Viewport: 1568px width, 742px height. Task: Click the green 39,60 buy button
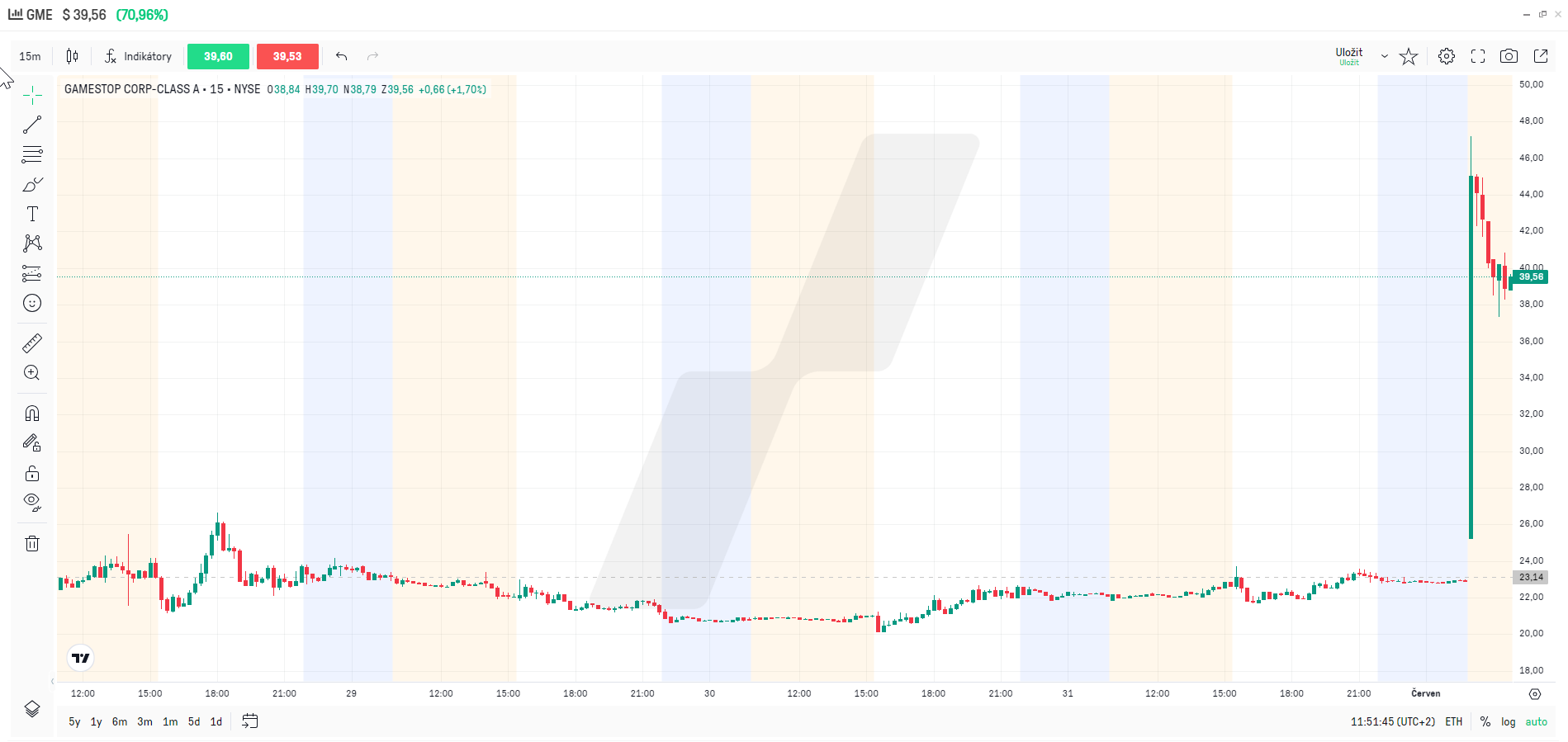tap(218, 56)
